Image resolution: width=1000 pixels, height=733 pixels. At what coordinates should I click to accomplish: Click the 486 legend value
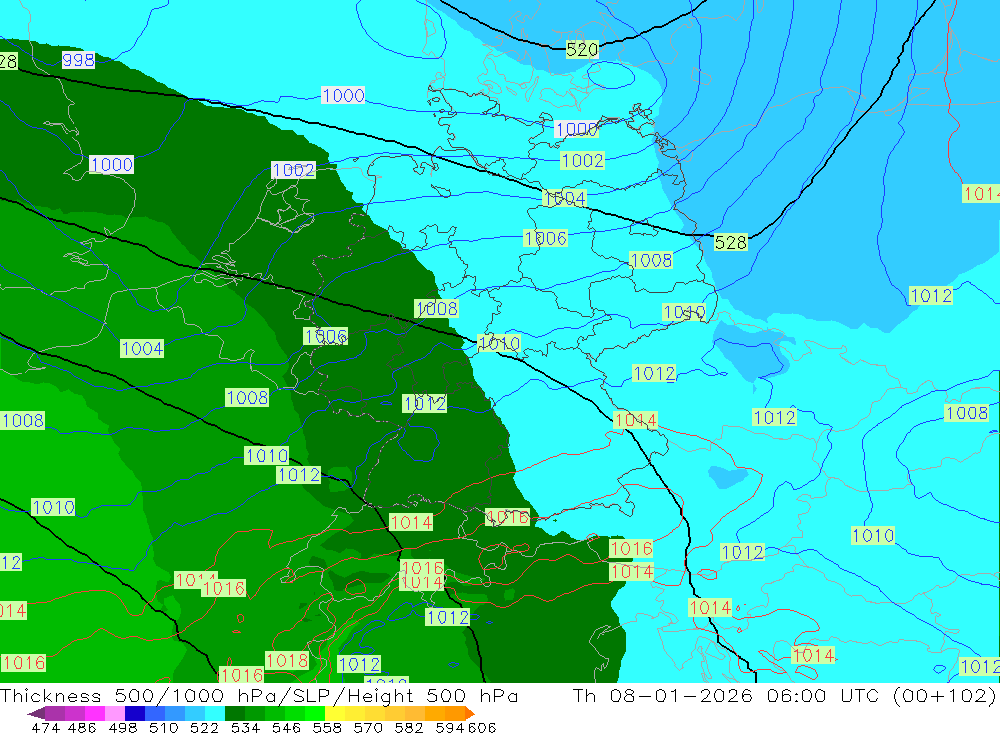82,727
